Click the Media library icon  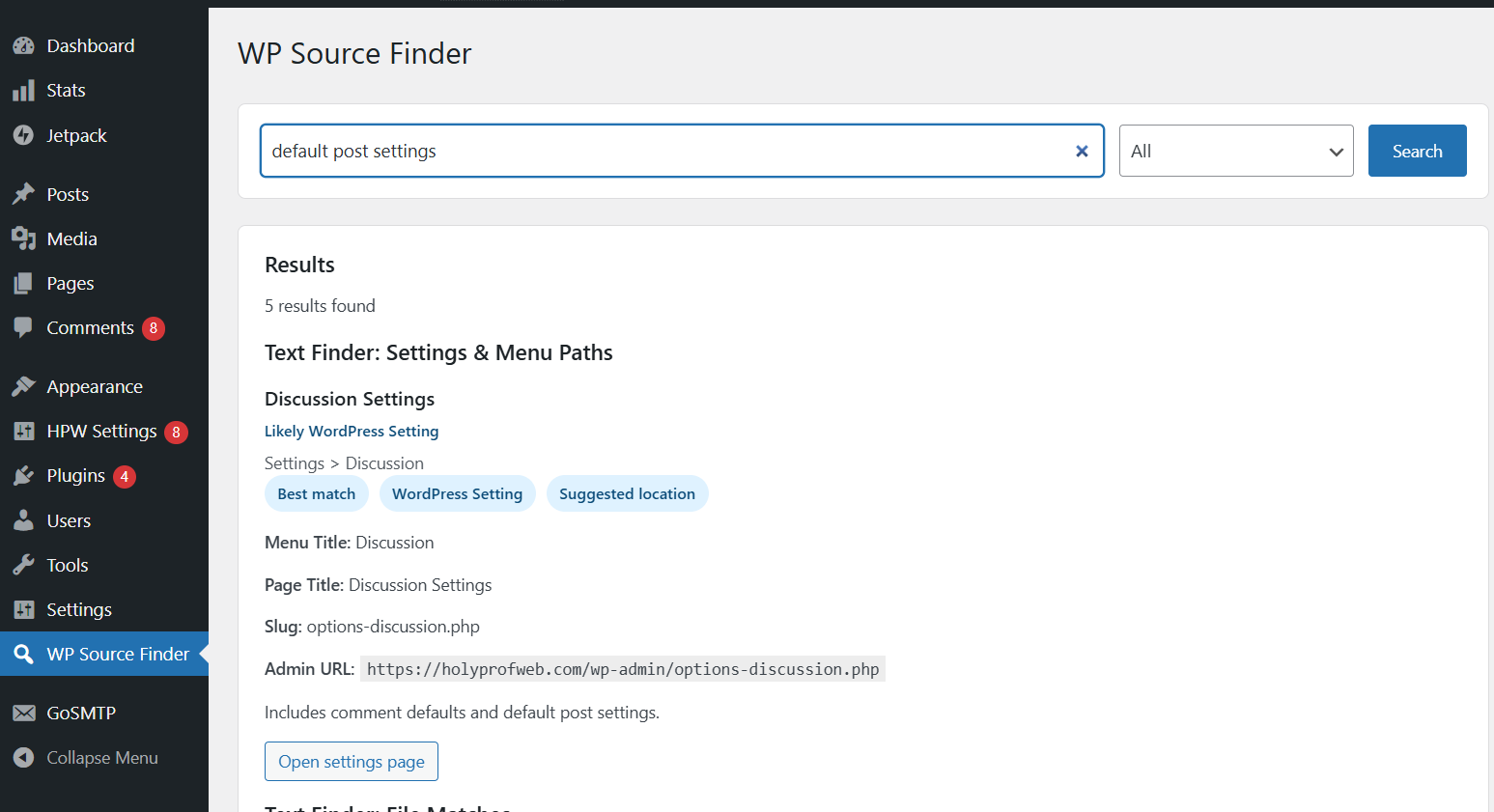[x=23, y=238]
